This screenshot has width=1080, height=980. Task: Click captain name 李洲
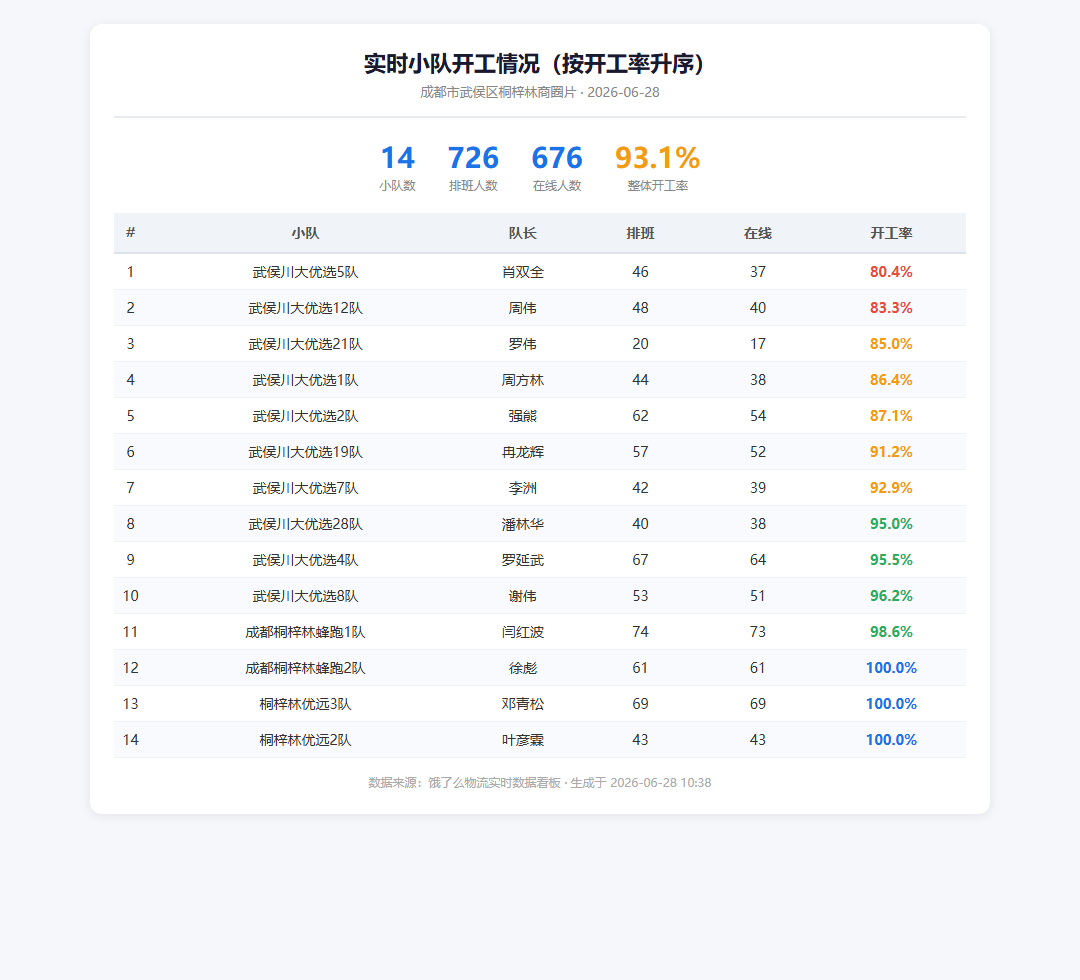pos(523,488)
